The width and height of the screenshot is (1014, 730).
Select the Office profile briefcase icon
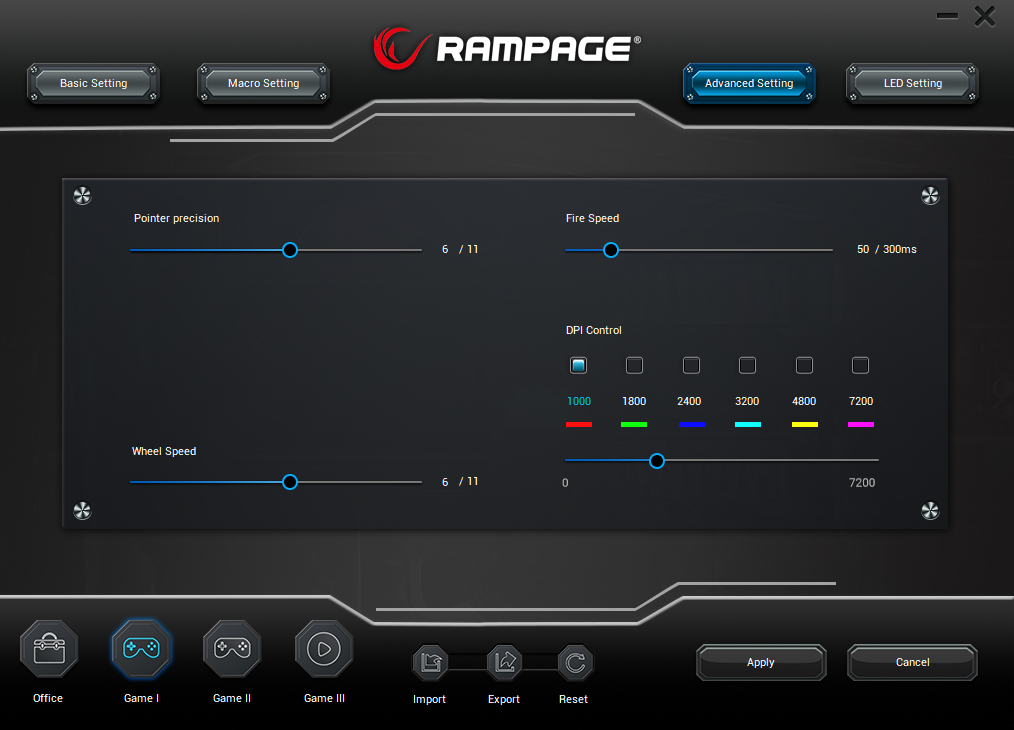coord(49,649)
